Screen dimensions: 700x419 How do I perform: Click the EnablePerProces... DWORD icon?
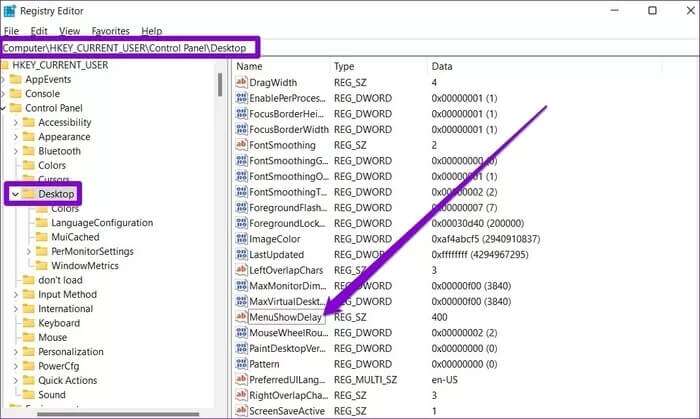coord(241,98)
